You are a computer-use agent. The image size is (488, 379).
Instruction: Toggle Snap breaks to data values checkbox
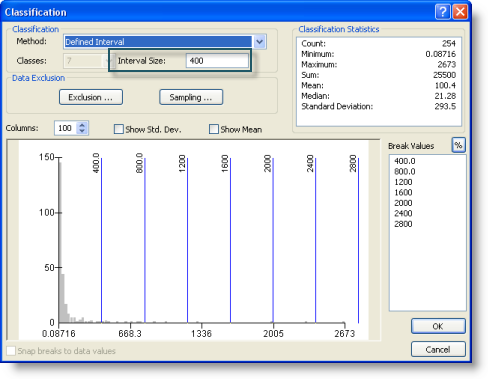point(11,351)
